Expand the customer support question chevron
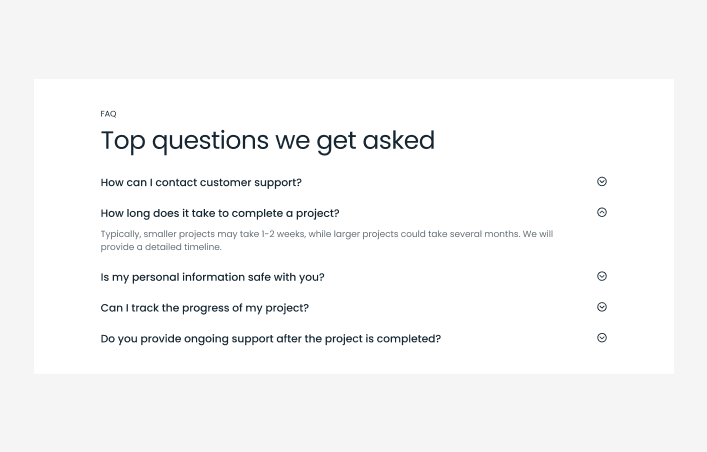The width and height of the screenshot is (707, 452). pos(602,182)
